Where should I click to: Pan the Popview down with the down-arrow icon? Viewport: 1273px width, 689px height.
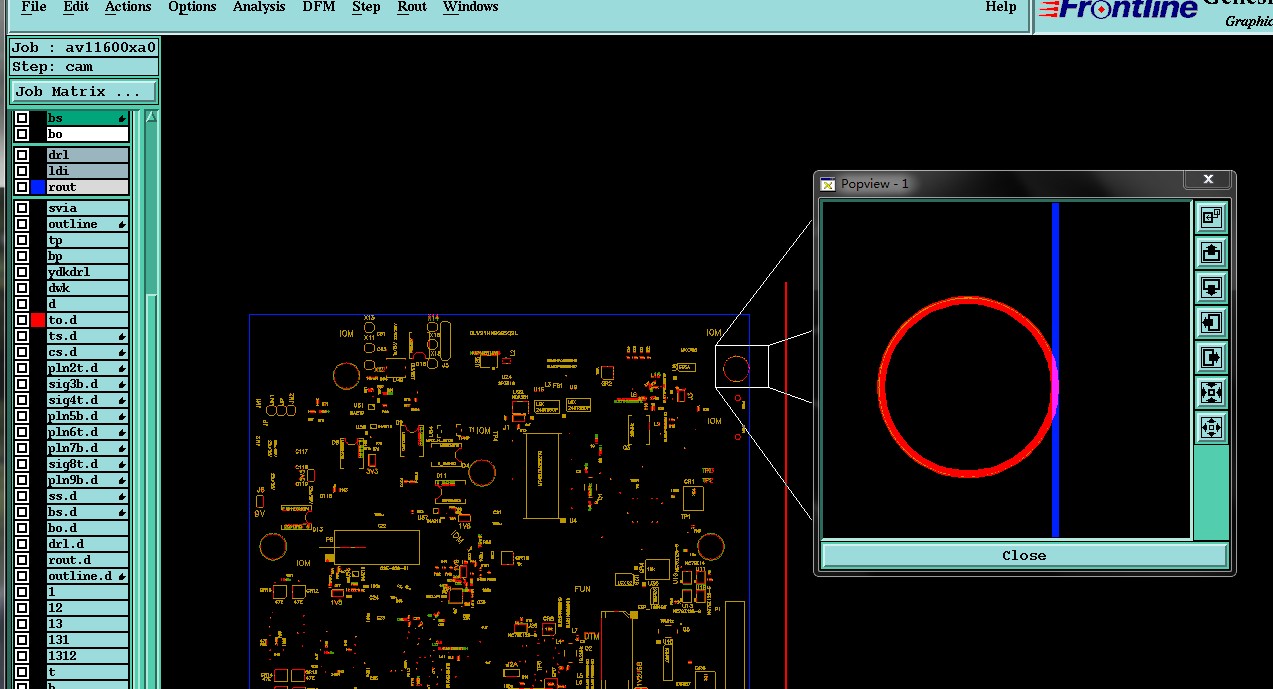click(x=1211, y=288)
